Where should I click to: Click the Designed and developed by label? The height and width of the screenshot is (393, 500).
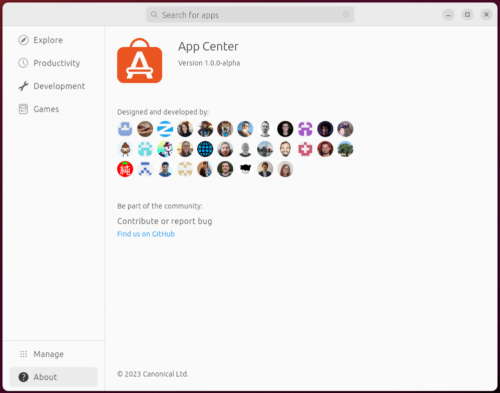coord(163,112)
